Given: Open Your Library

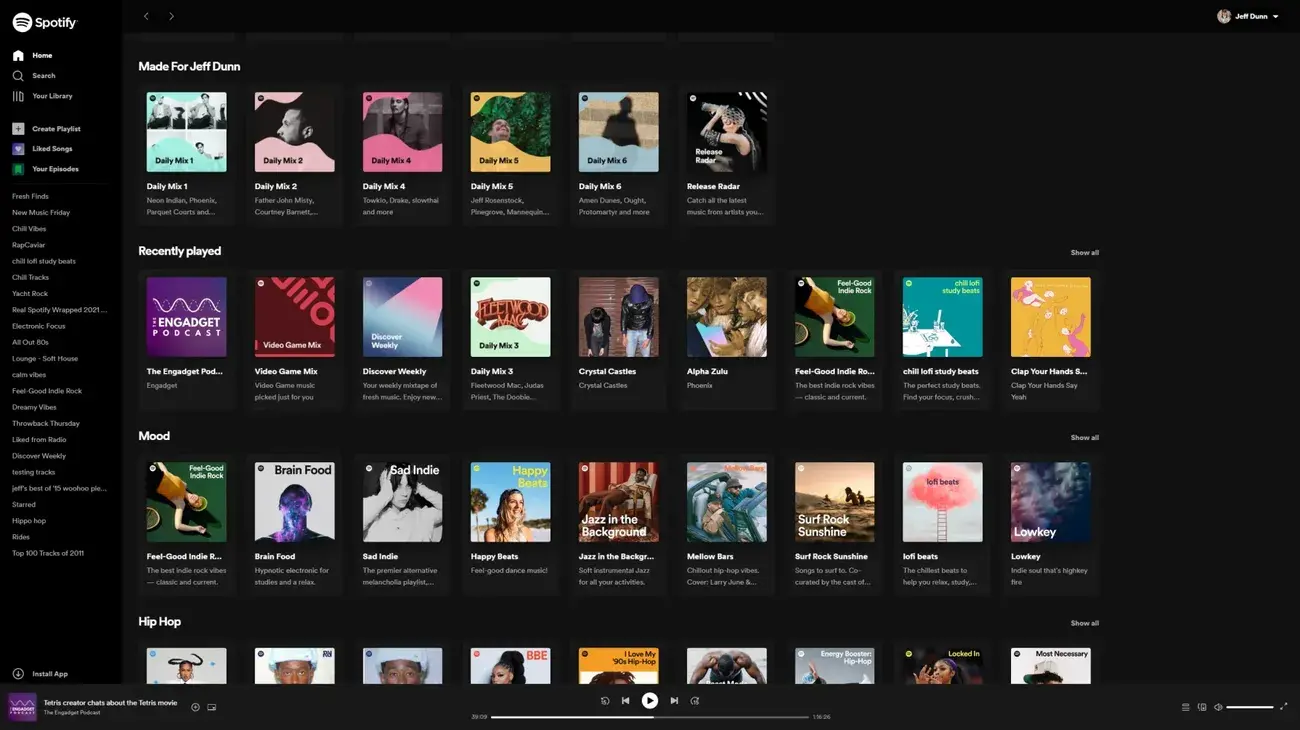Looking at the screenshot, I should (x=47, y=95).
